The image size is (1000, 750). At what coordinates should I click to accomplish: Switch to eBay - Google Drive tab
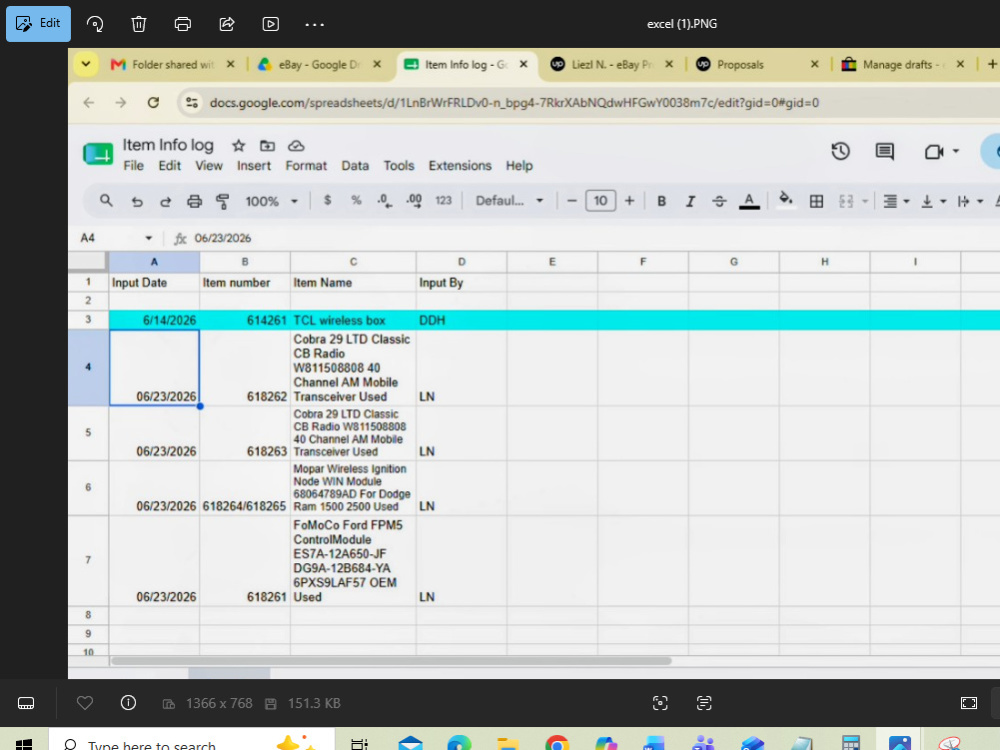click(x=319, y=64)
